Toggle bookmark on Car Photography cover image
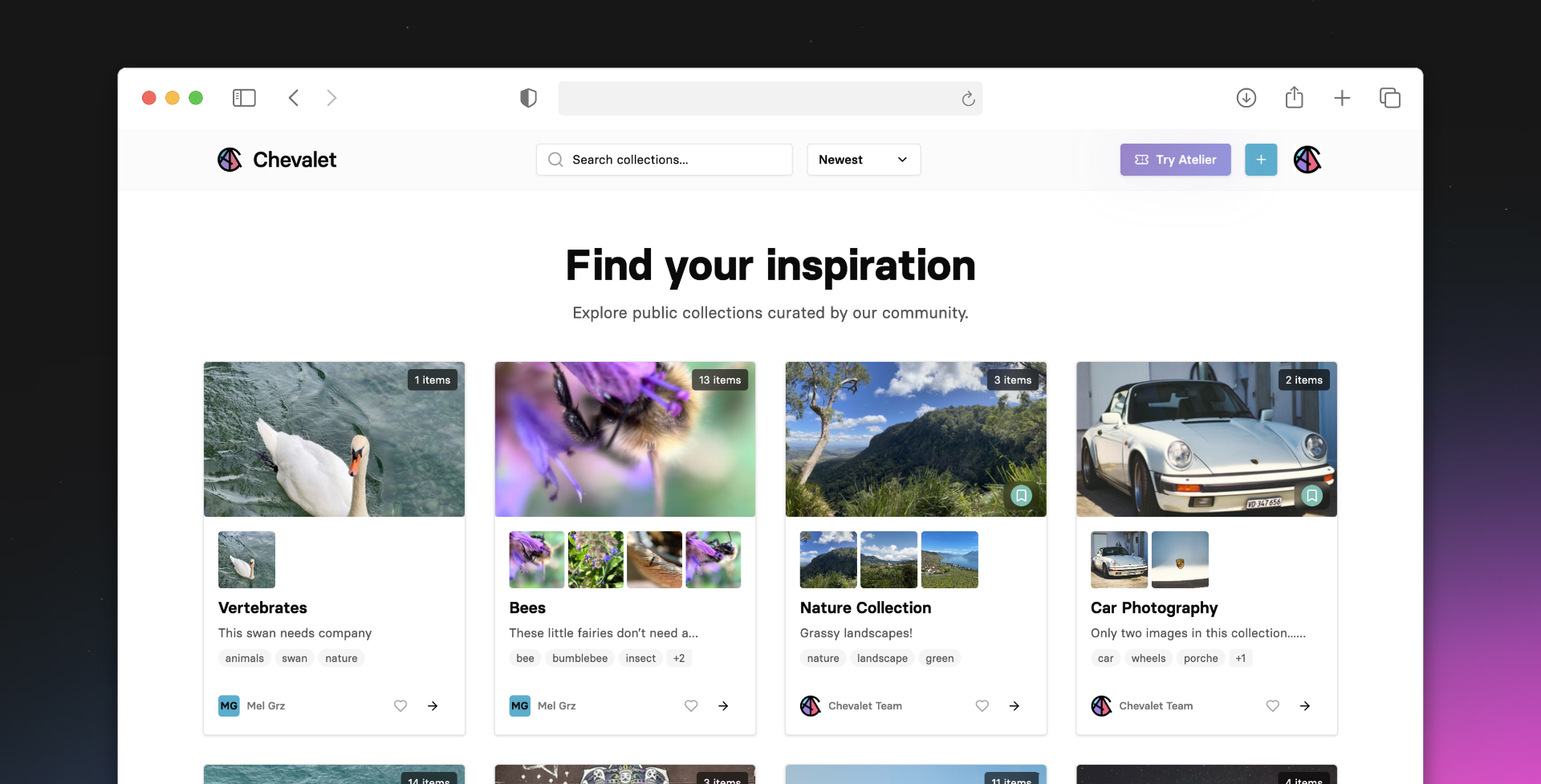The height and width of the screenshot is (784, 1541). coord(1311,496)
